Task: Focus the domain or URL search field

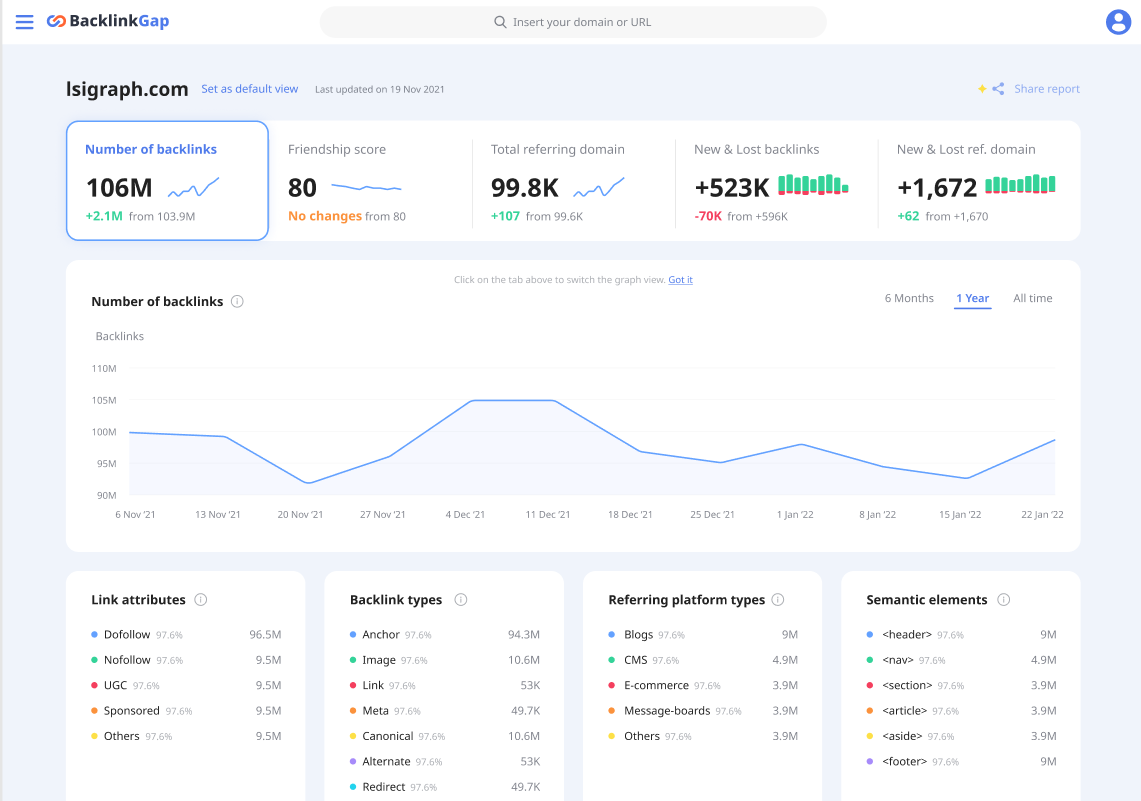Action: coord(573,22)
